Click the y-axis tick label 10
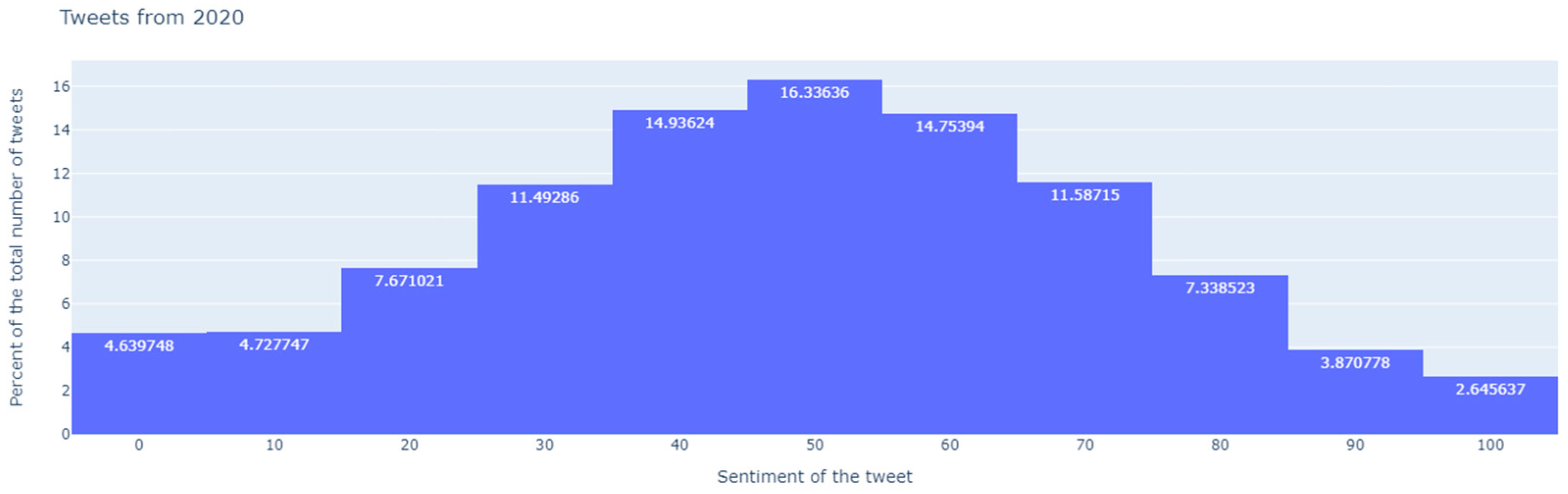 [x=61, y=217]
